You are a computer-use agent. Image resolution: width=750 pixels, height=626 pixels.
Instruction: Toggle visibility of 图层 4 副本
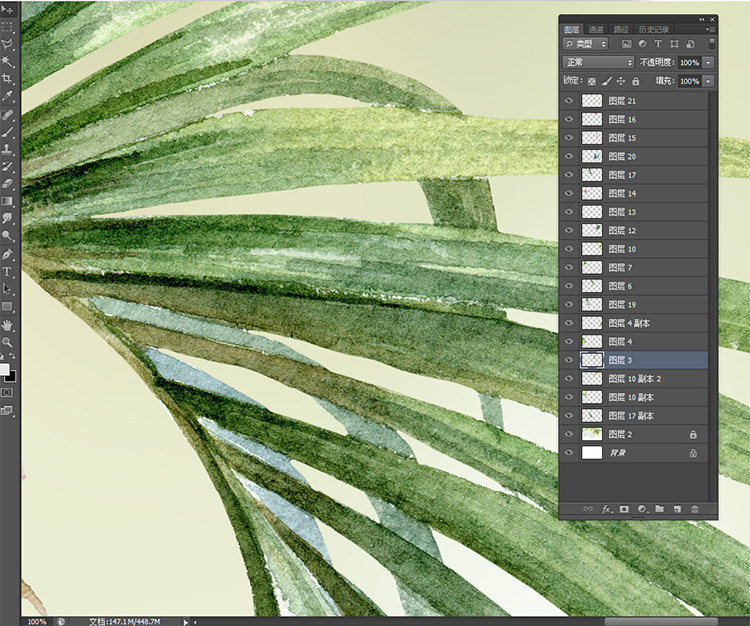point(569,323)
